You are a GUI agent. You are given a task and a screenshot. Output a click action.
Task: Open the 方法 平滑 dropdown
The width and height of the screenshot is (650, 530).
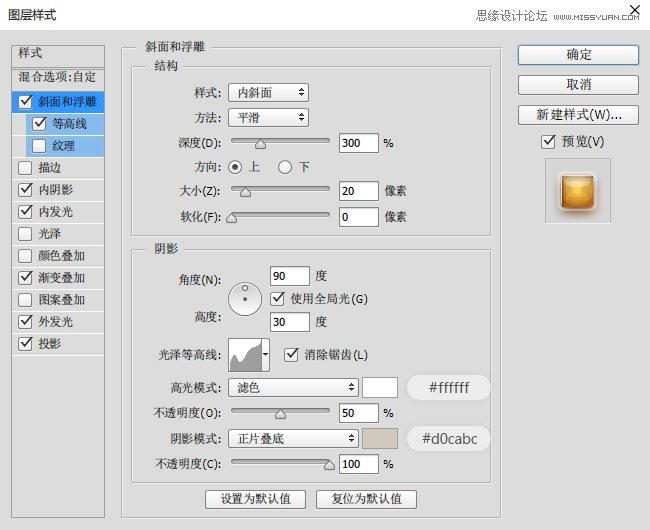268,118
